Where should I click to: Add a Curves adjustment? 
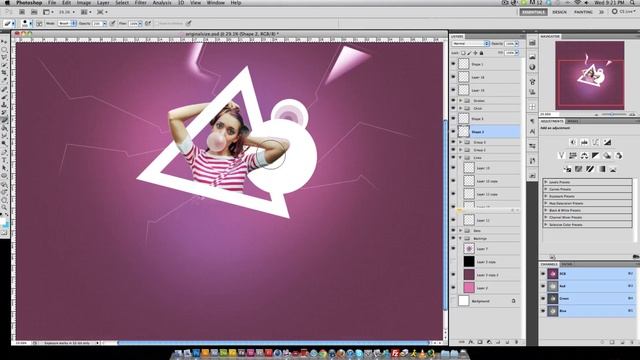[596, 142]
